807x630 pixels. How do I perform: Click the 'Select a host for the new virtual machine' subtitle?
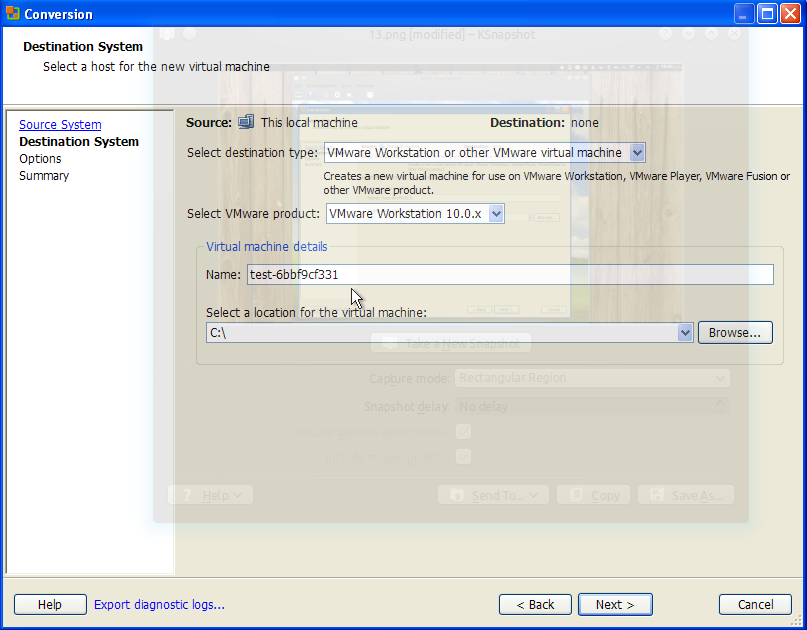point(156,66)
